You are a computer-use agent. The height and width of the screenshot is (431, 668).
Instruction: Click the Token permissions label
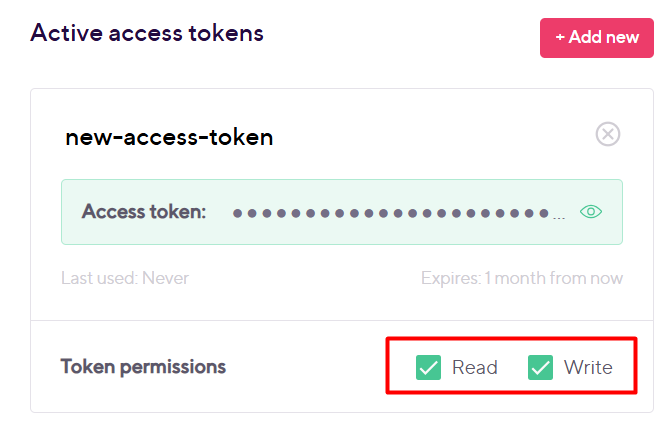[143, 367]
